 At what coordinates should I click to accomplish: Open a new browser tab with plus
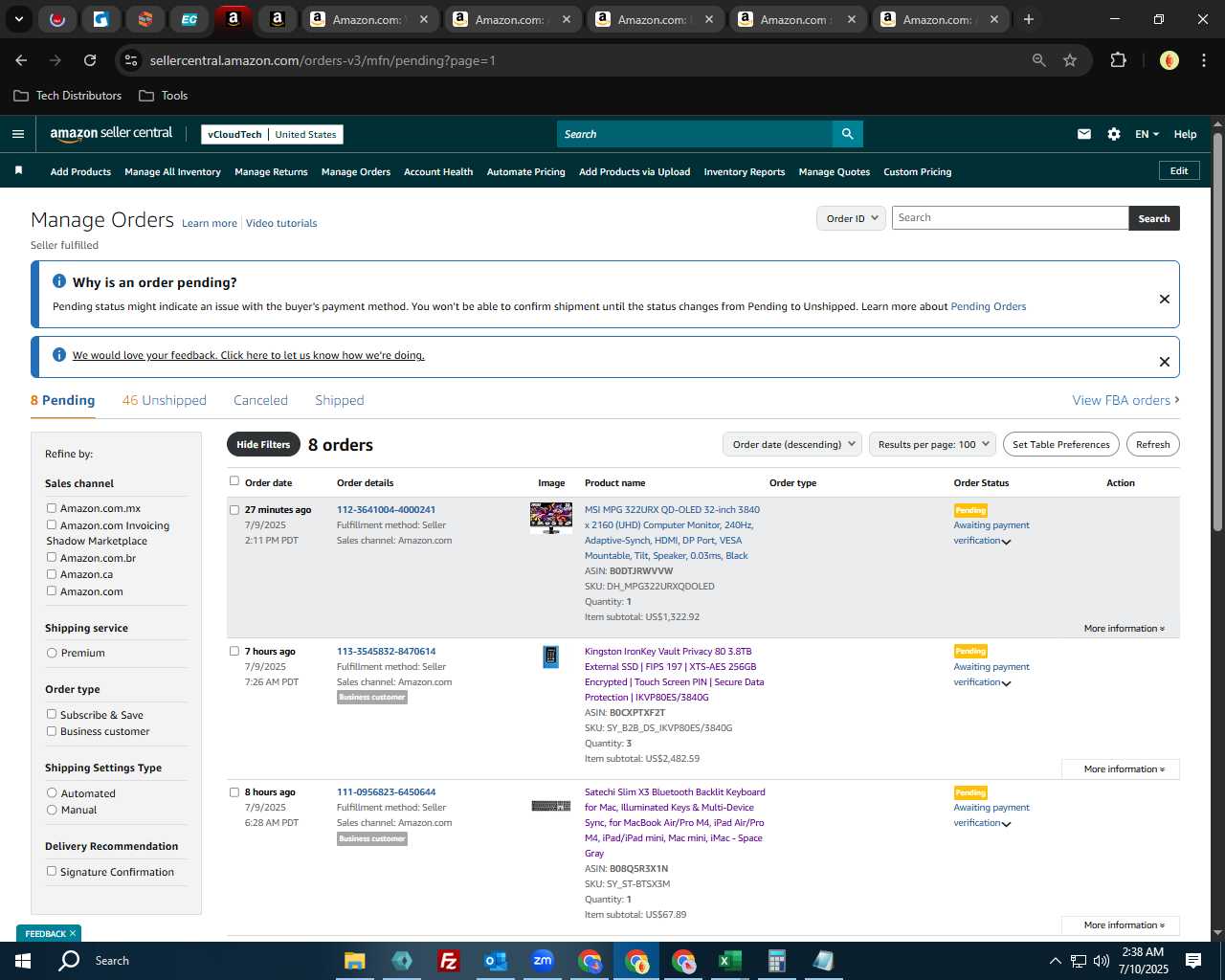tap(1029, 19)
